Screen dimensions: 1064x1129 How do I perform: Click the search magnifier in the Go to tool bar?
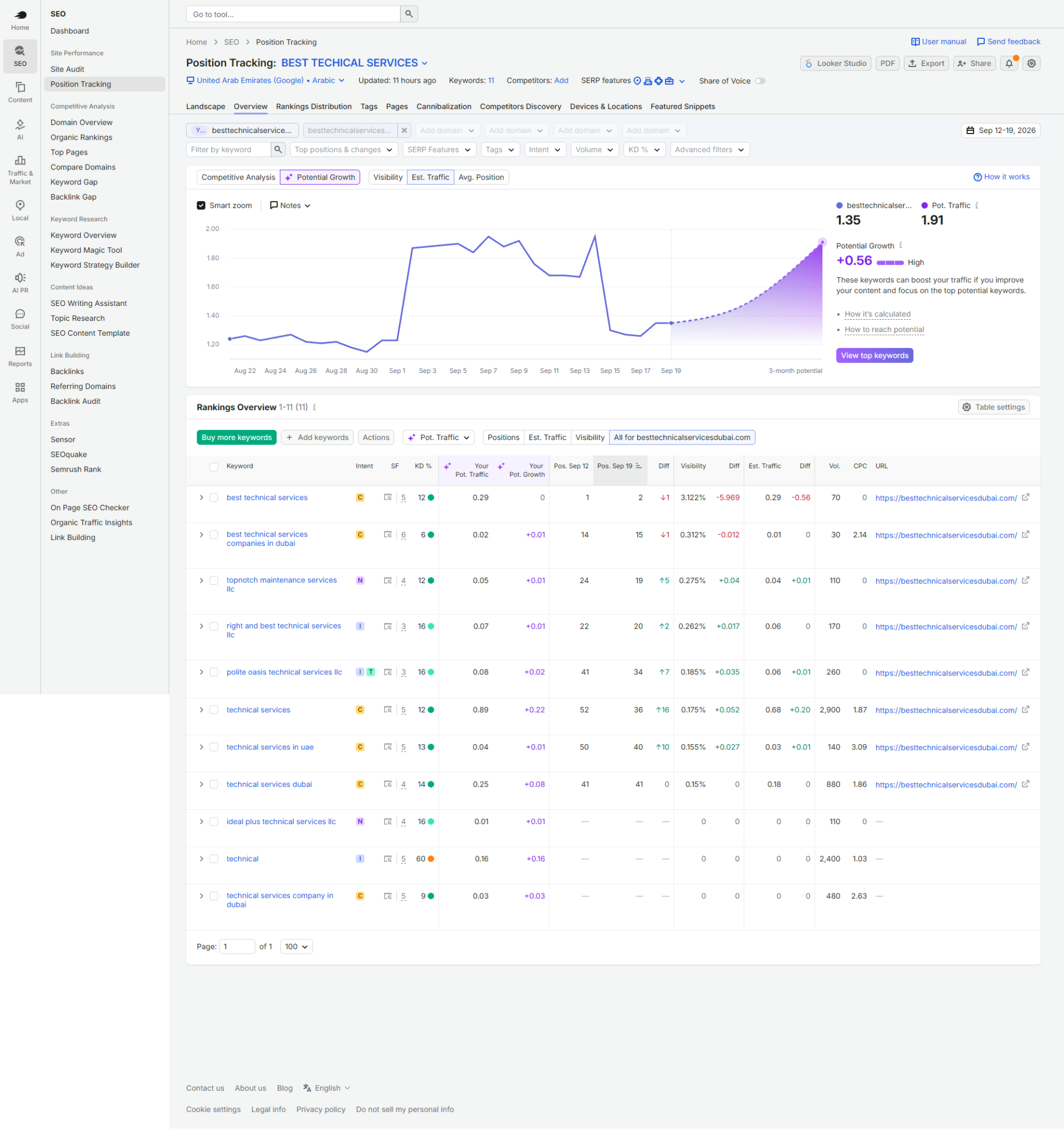click(409, 14)
